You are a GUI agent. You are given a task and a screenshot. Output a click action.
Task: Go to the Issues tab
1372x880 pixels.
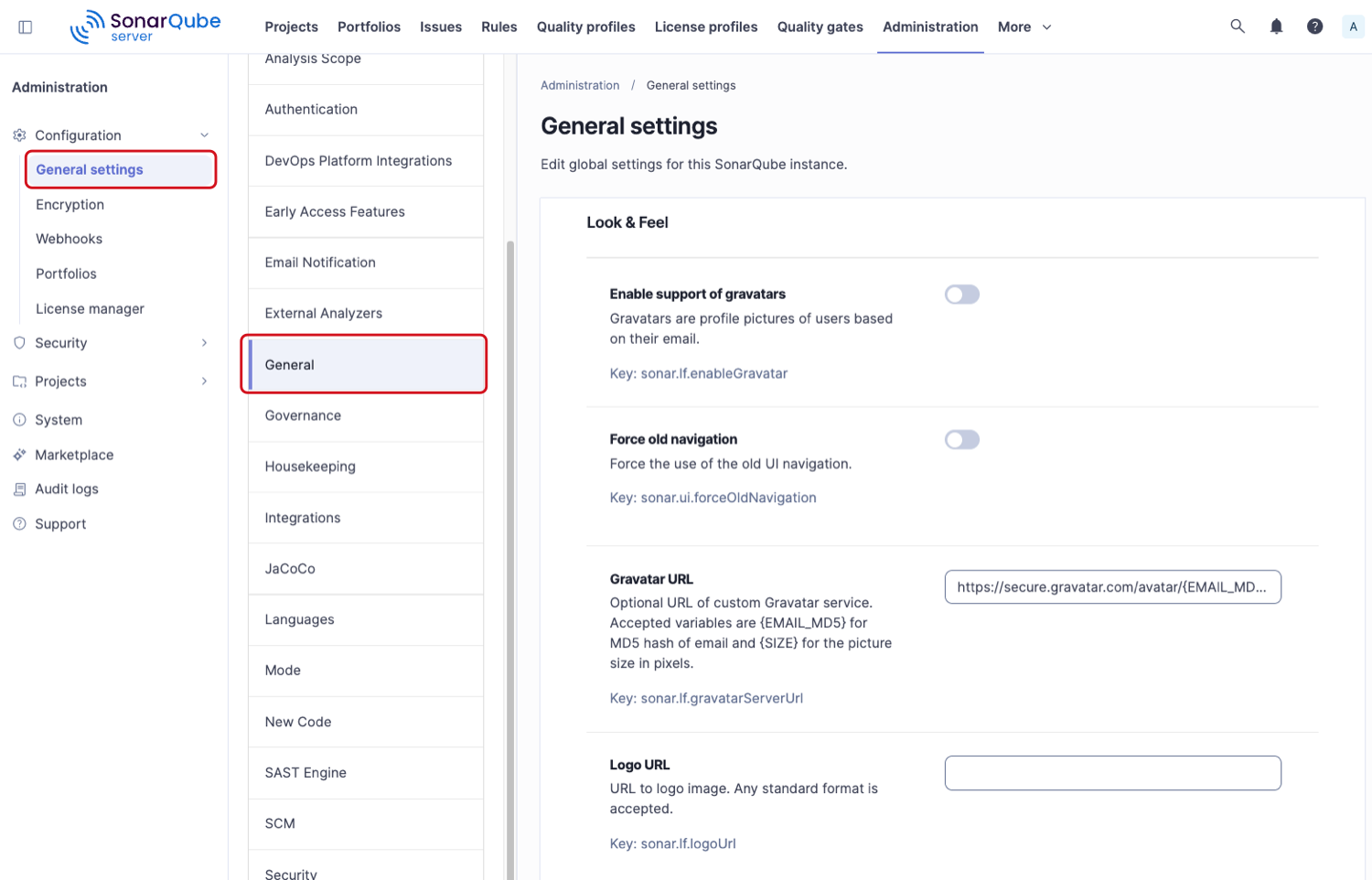click(441, 27)
